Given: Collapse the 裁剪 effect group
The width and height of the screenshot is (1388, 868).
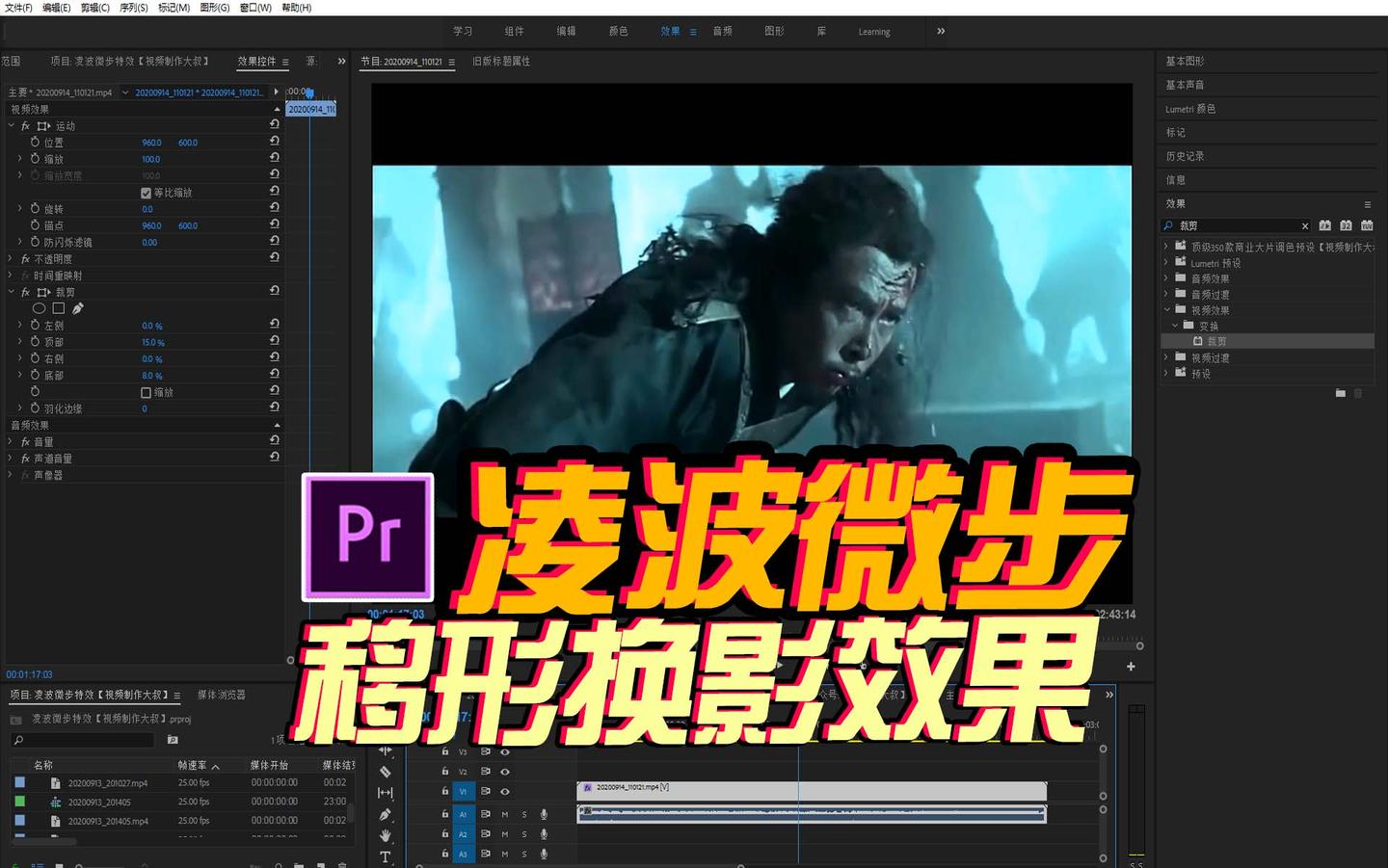Looking at the screenshot, I should pos(12,292).
